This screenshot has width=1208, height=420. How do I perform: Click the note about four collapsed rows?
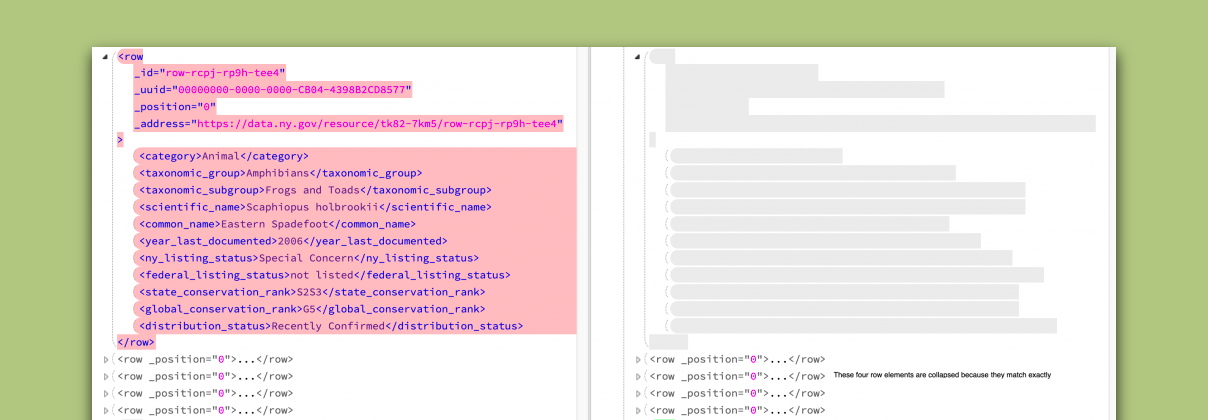(x=941, y=375)
